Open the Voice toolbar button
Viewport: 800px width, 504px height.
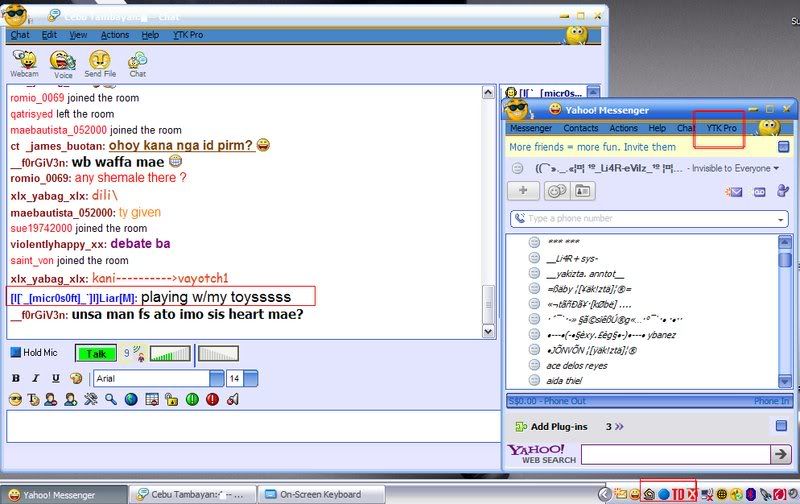pos(63,65)
